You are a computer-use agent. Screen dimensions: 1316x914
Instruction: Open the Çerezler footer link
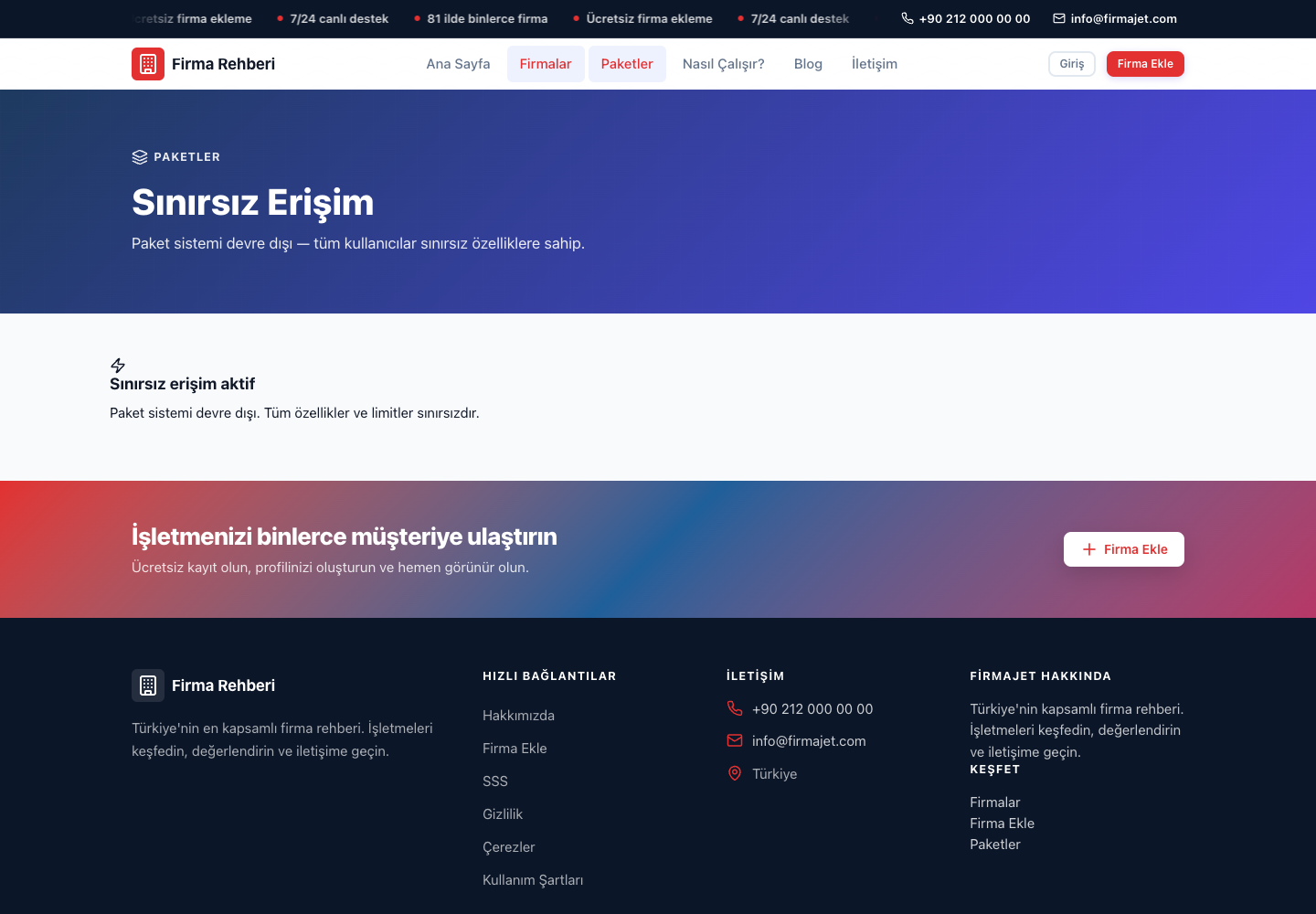click(x=509, y=847)
